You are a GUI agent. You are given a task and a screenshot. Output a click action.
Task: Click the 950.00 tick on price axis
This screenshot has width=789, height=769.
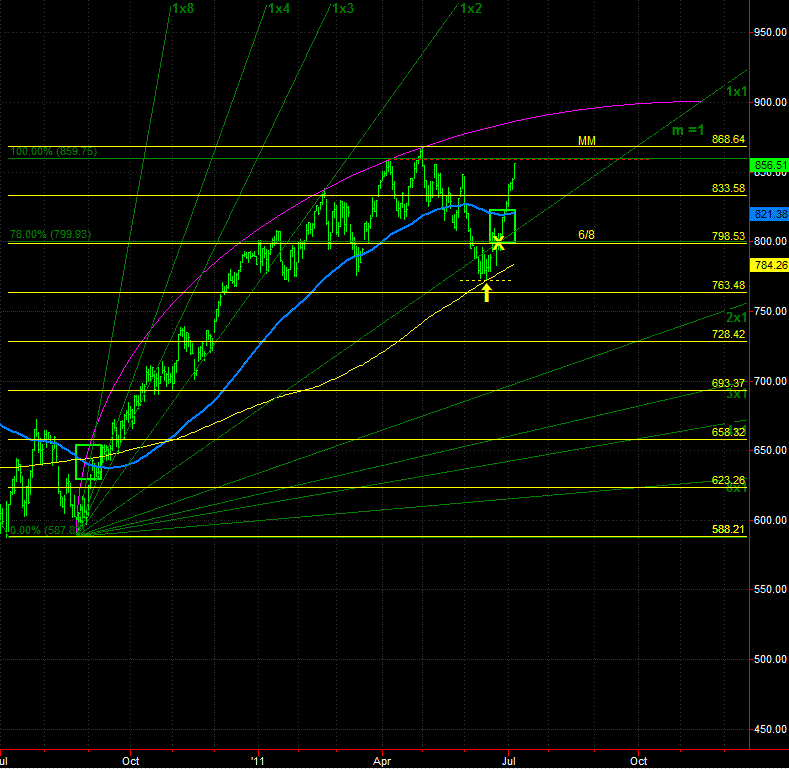tap(769, 33)
